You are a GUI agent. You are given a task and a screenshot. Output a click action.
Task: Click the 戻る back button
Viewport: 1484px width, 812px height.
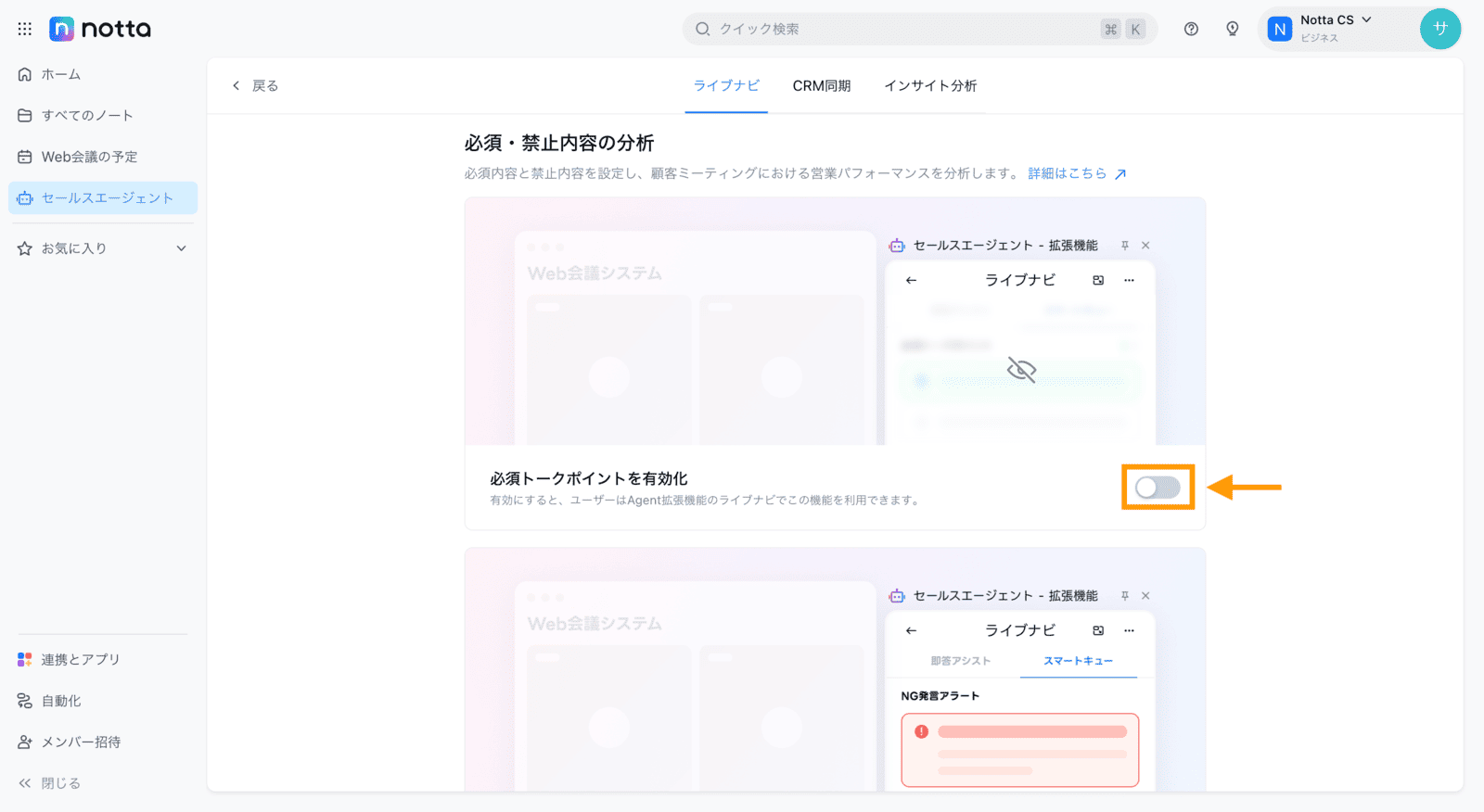pos(255,85)
